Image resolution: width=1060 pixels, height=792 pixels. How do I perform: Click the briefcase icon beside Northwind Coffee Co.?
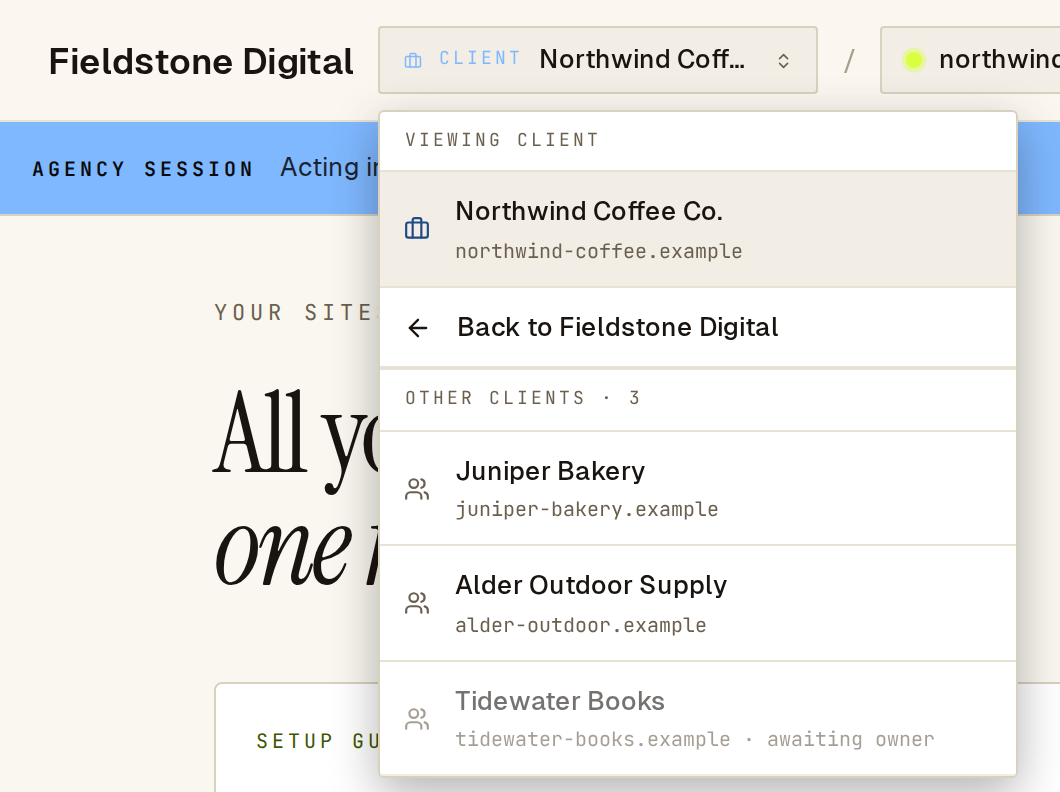click(x=417, y=228)
